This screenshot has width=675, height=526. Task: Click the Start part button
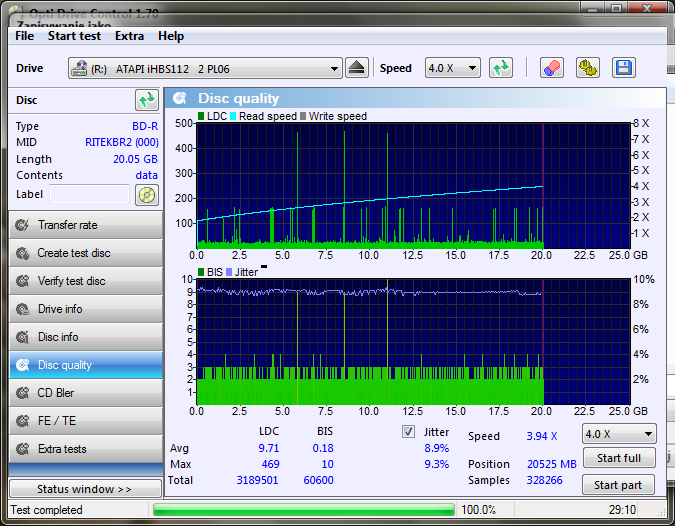[x=618, y=485]
